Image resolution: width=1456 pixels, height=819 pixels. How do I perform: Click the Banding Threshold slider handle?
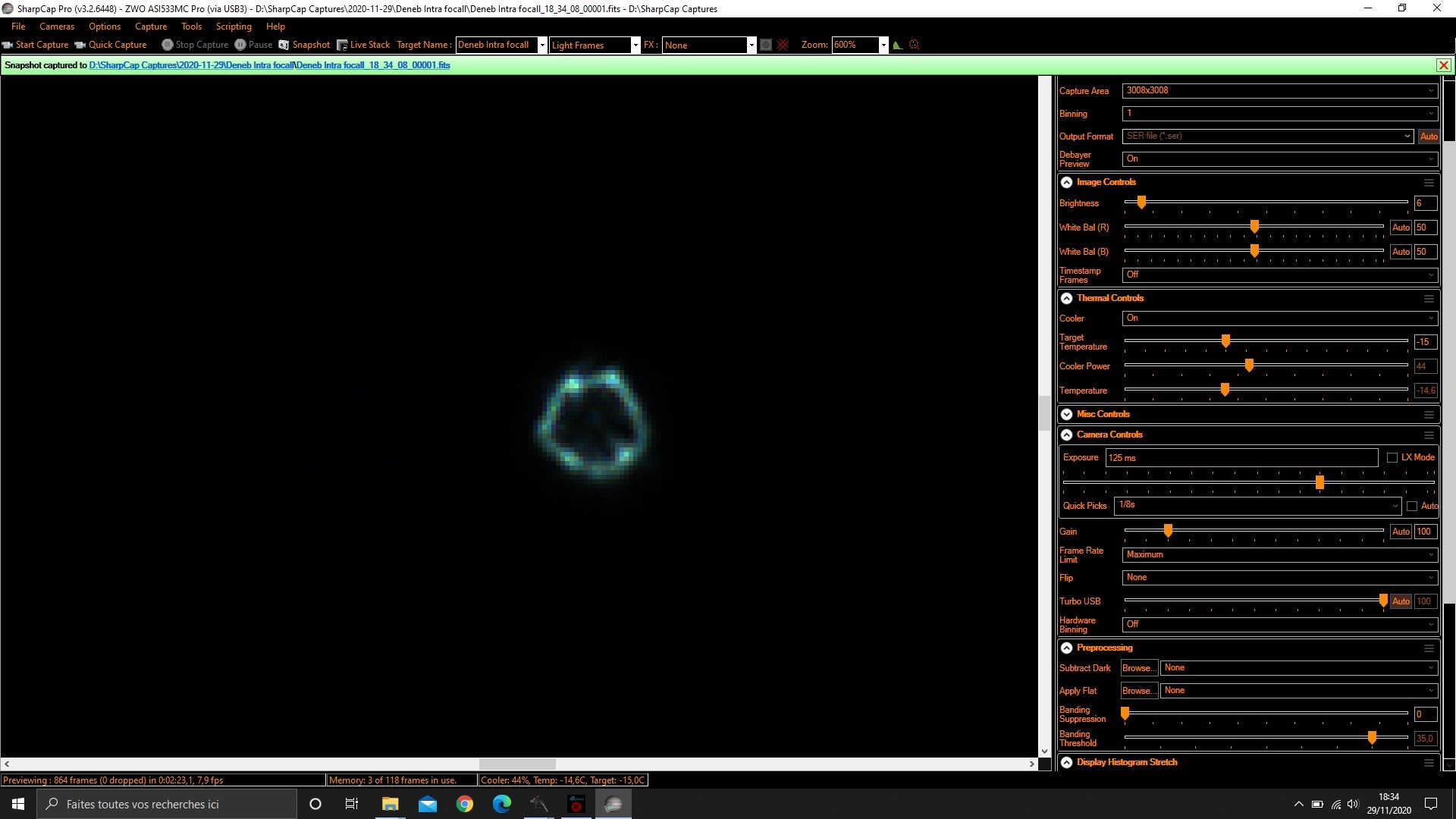click(1372, 738)
